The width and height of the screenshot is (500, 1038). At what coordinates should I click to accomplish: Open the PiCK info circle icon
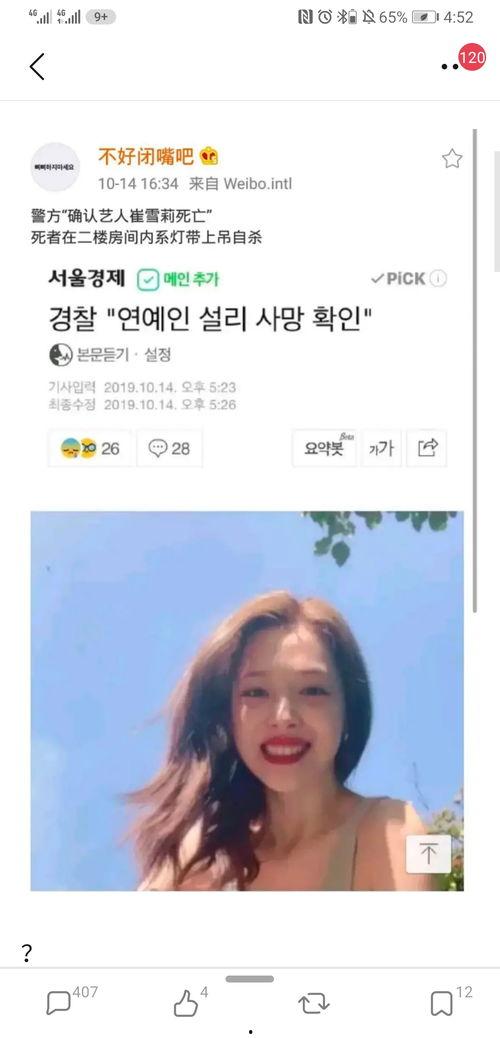[438, 279]
